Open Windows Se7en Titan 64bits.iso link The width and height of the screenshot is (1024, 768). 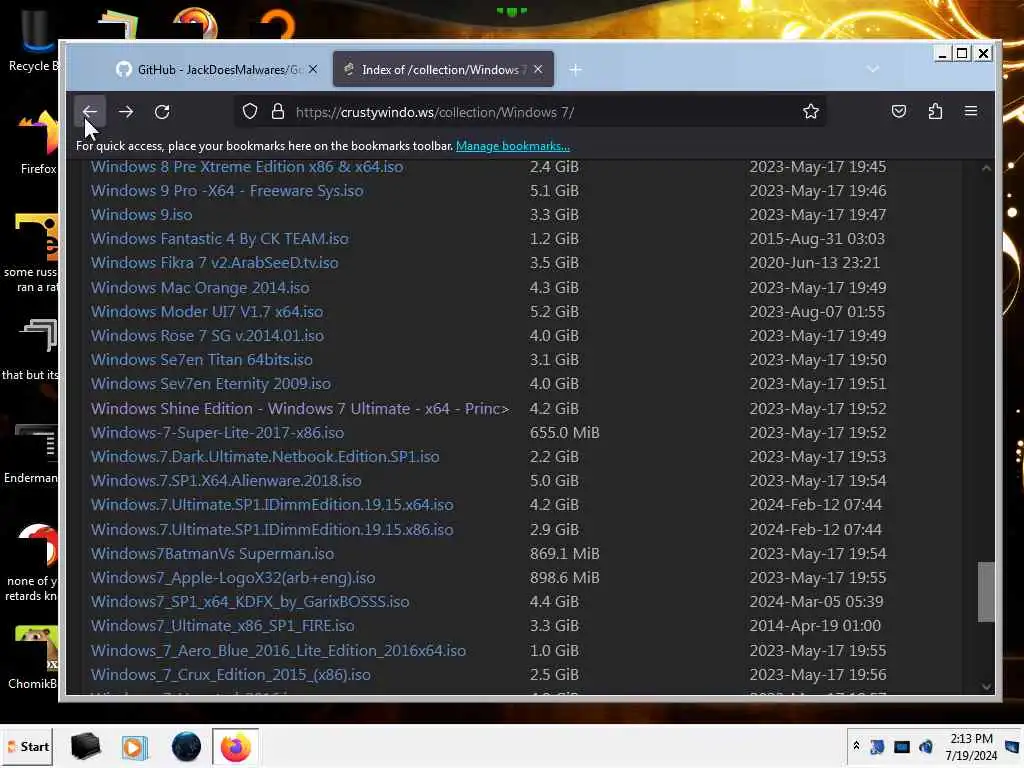click(202, 360)
